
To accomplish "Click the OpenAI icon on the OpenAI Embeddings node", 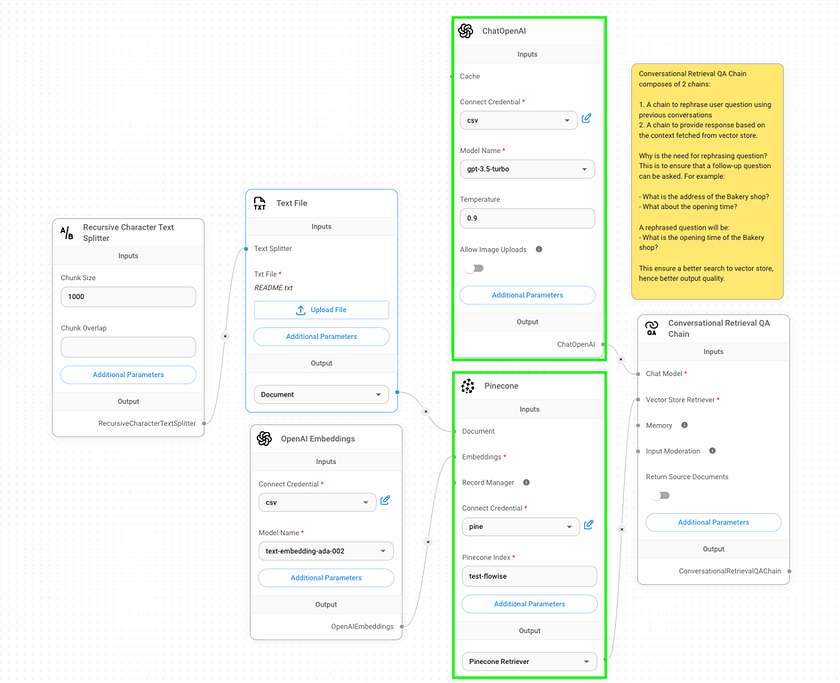I will click(262, 438).
